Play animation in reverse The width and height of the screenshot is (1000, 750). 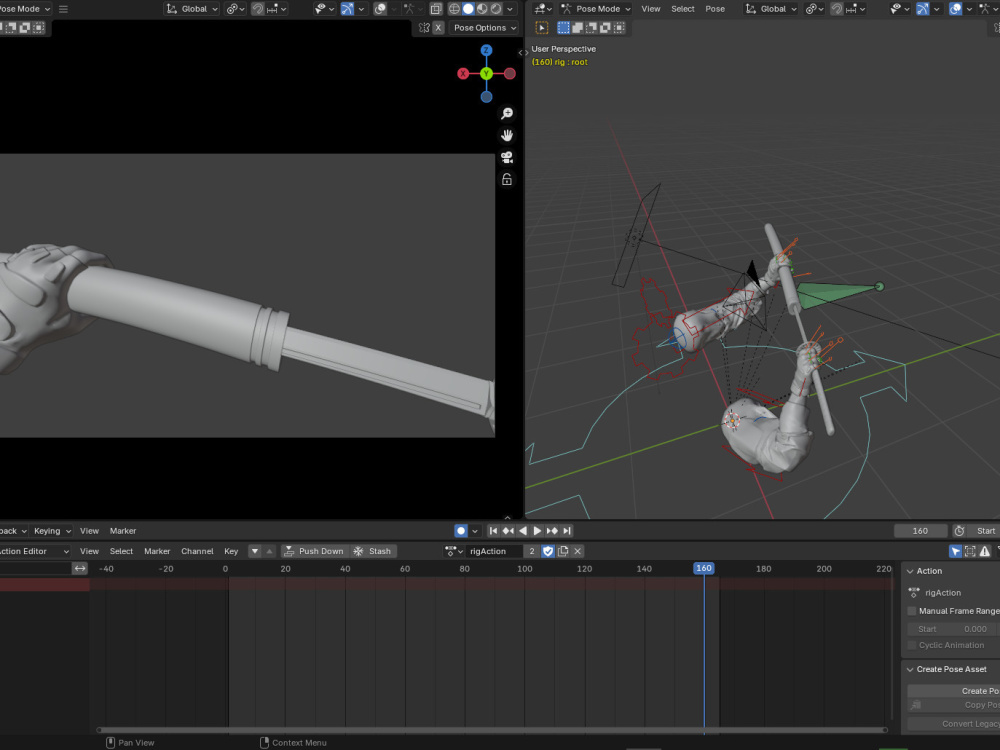[x=522, y=531]
